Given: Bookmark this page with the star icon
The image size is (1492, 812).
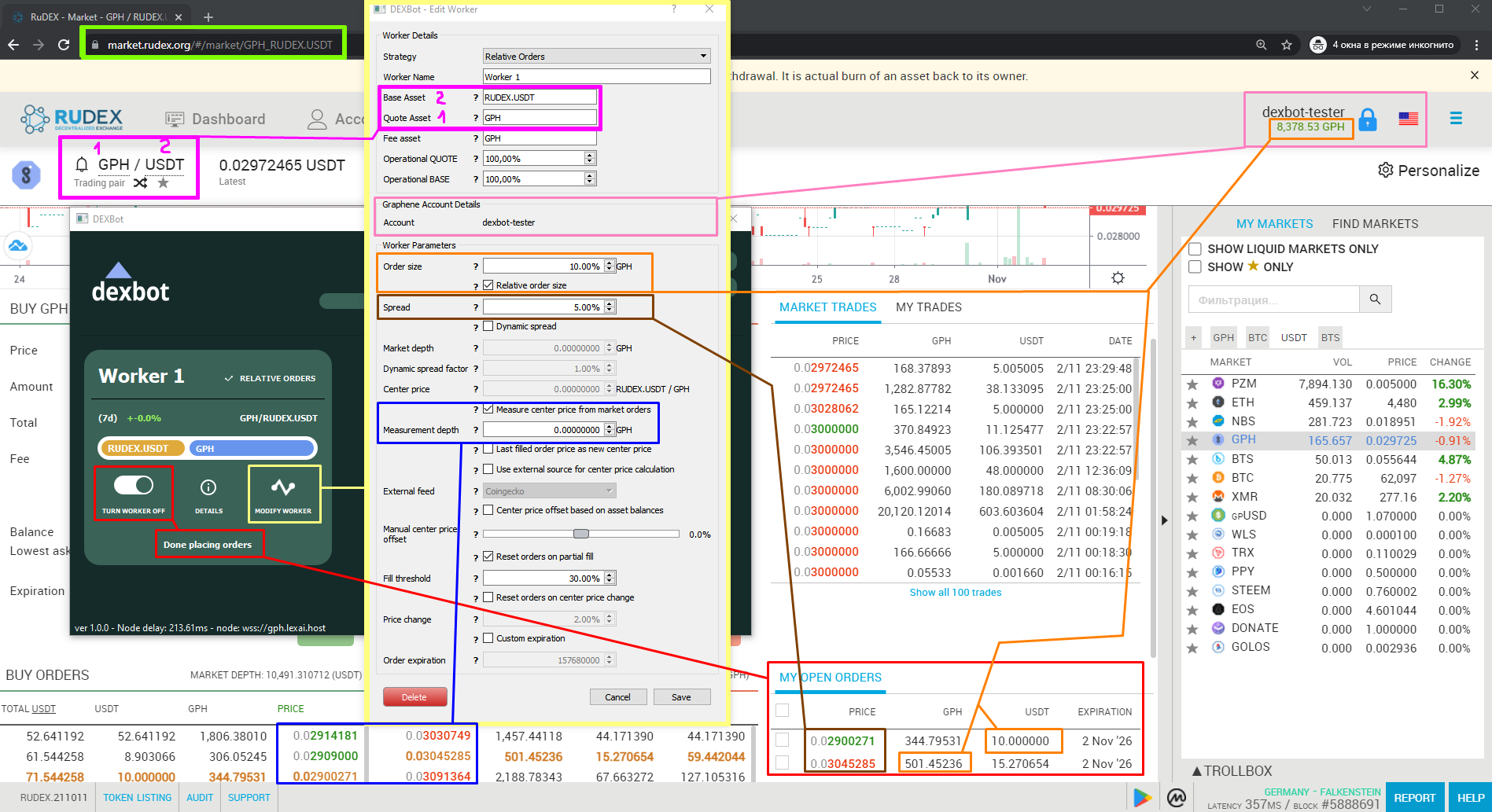Looking at the screenshot, I should pos(1287,45).
